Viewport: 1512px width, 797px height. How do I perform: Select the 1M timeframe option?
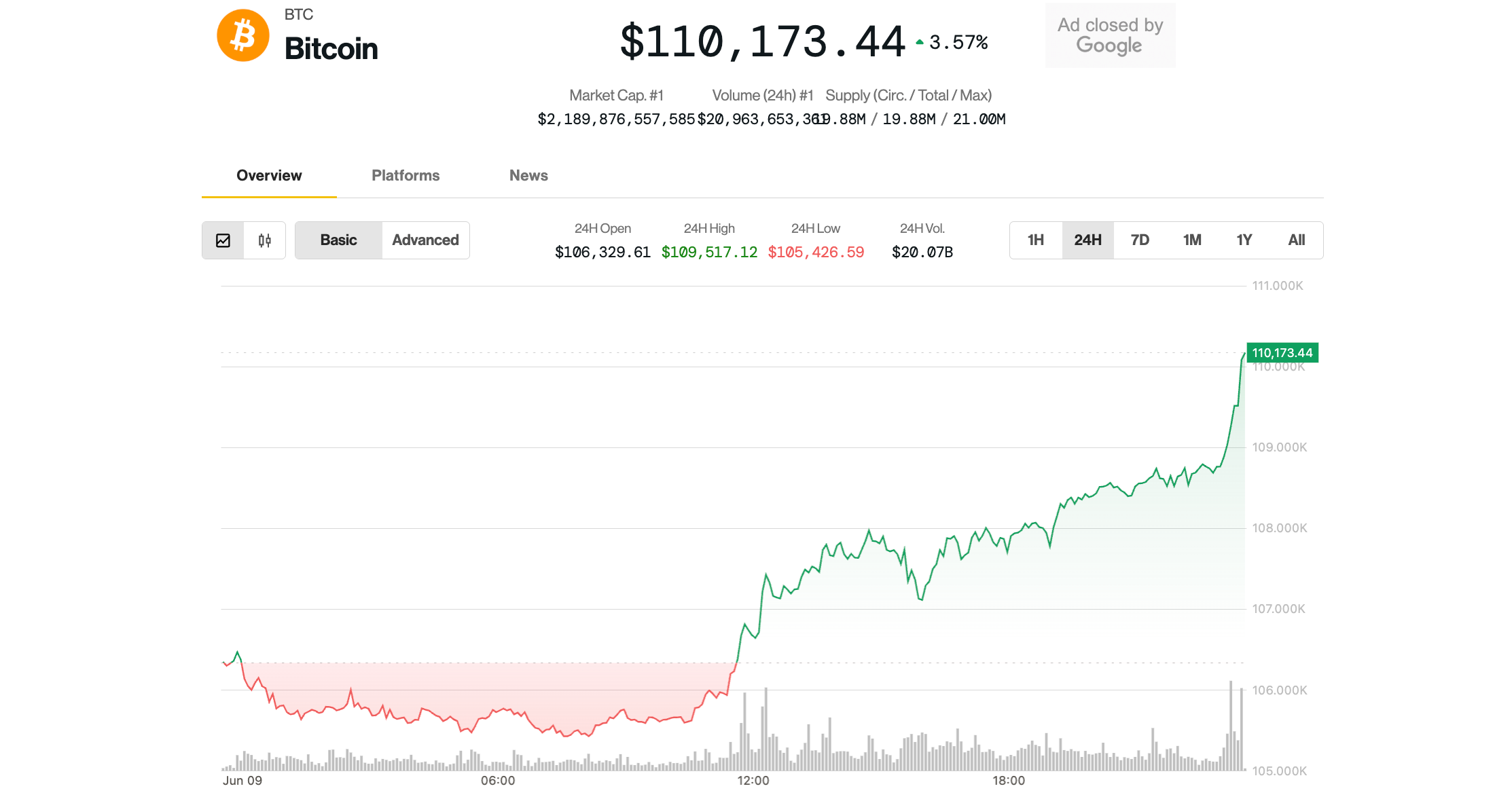point(1192,240)
